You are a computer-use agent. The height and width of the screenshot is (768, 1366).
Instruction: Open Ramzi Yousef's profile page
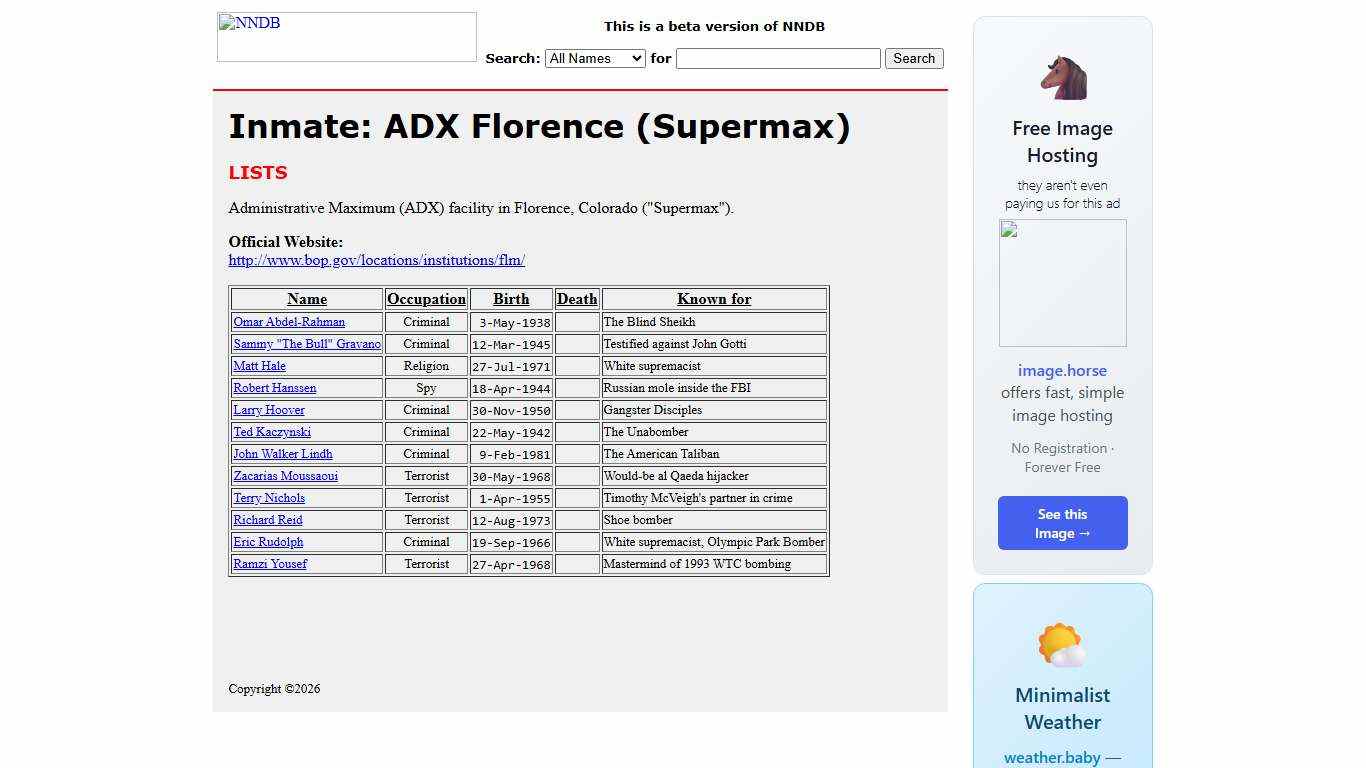269,564
